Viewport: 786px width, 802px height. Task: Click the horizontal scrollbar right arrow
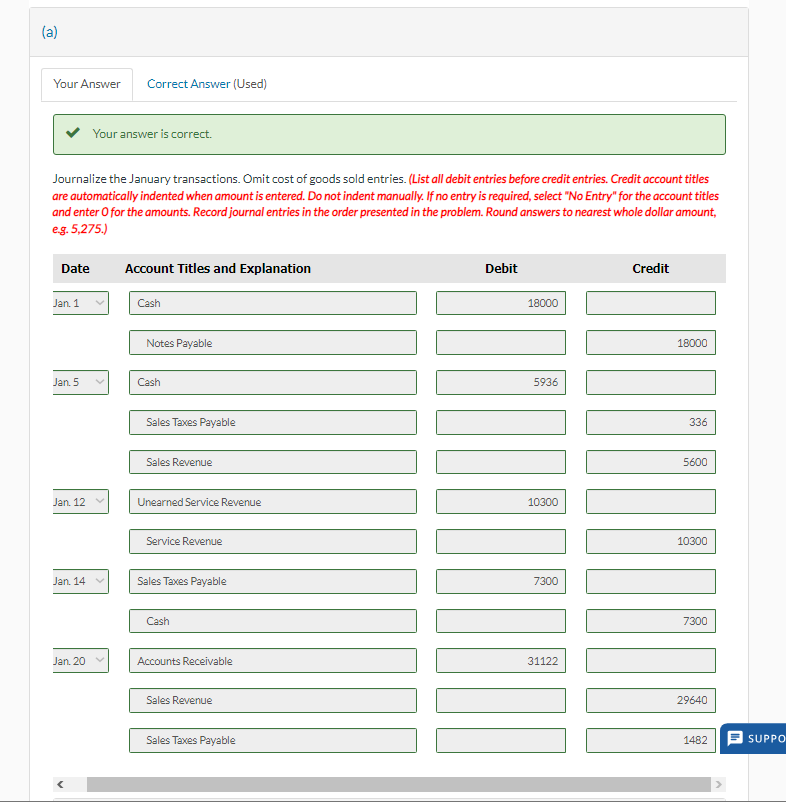click(x=718, y=784)
